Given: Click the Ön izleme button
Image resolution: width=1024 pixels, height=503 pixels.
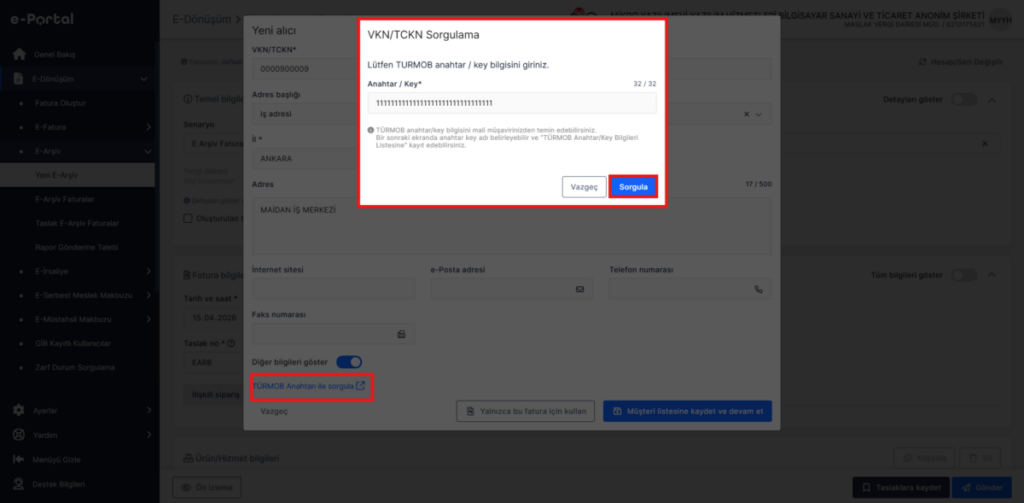Looking at the screenshot, I should tap(206, 487).
